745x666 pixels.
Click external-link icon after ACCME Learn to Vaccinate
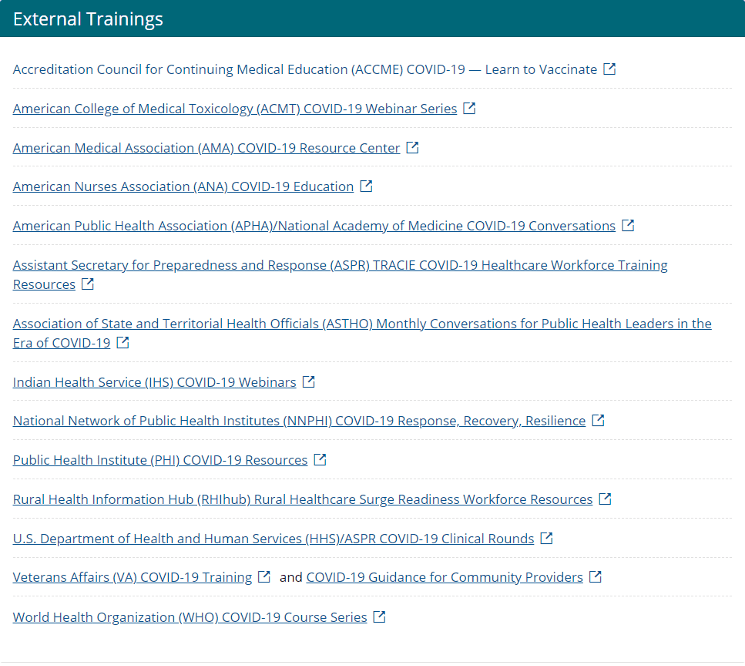click(610, 69)
